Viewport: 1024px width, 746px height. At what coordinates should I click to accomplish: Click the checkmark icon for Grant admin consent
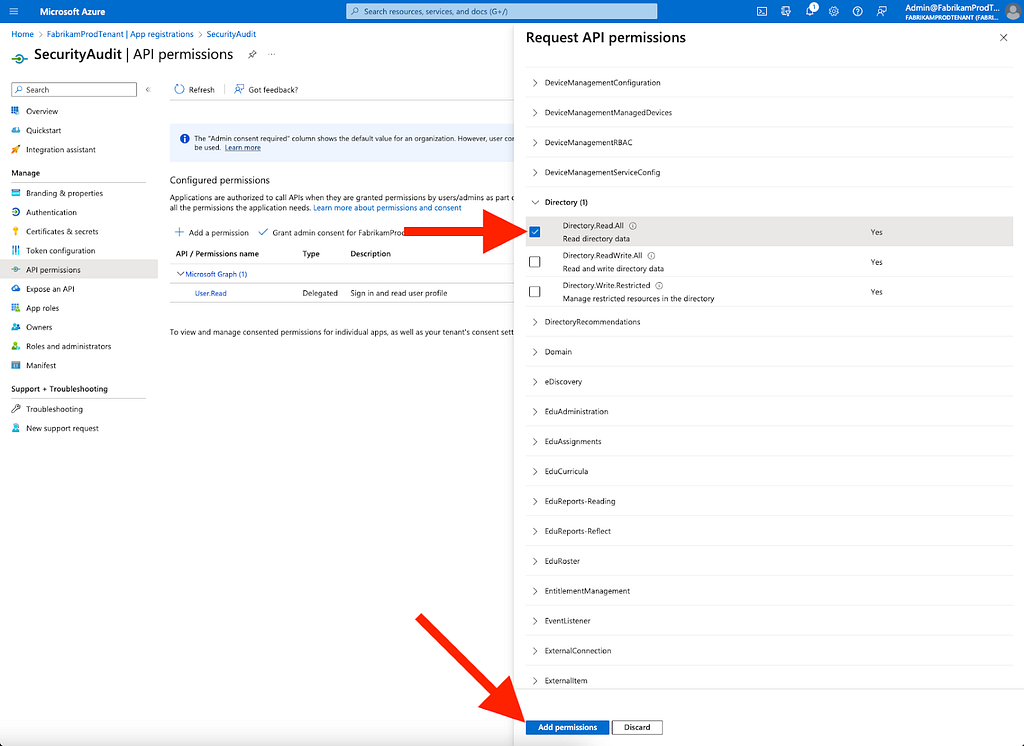pyautogui.click(x=263, y=233)
